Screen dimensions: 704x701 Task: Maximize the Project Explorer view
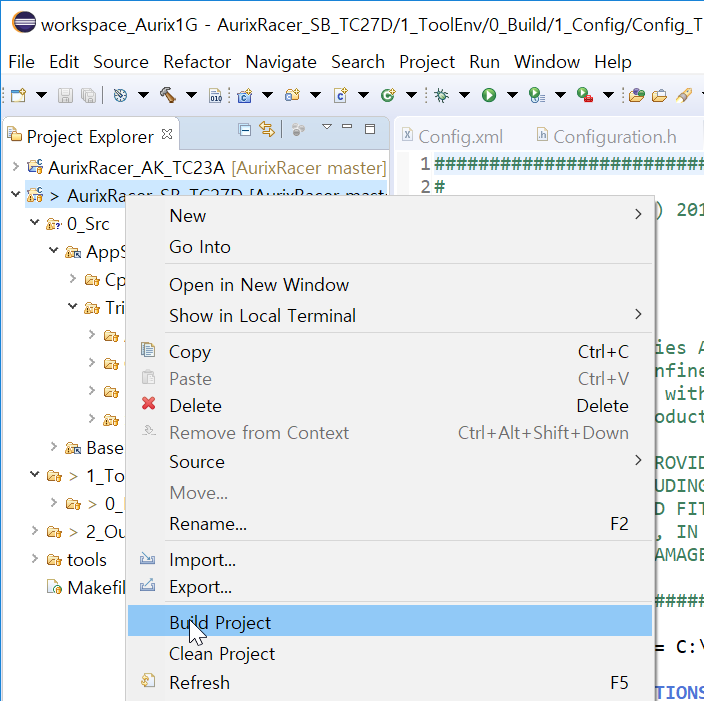point(370,129)
